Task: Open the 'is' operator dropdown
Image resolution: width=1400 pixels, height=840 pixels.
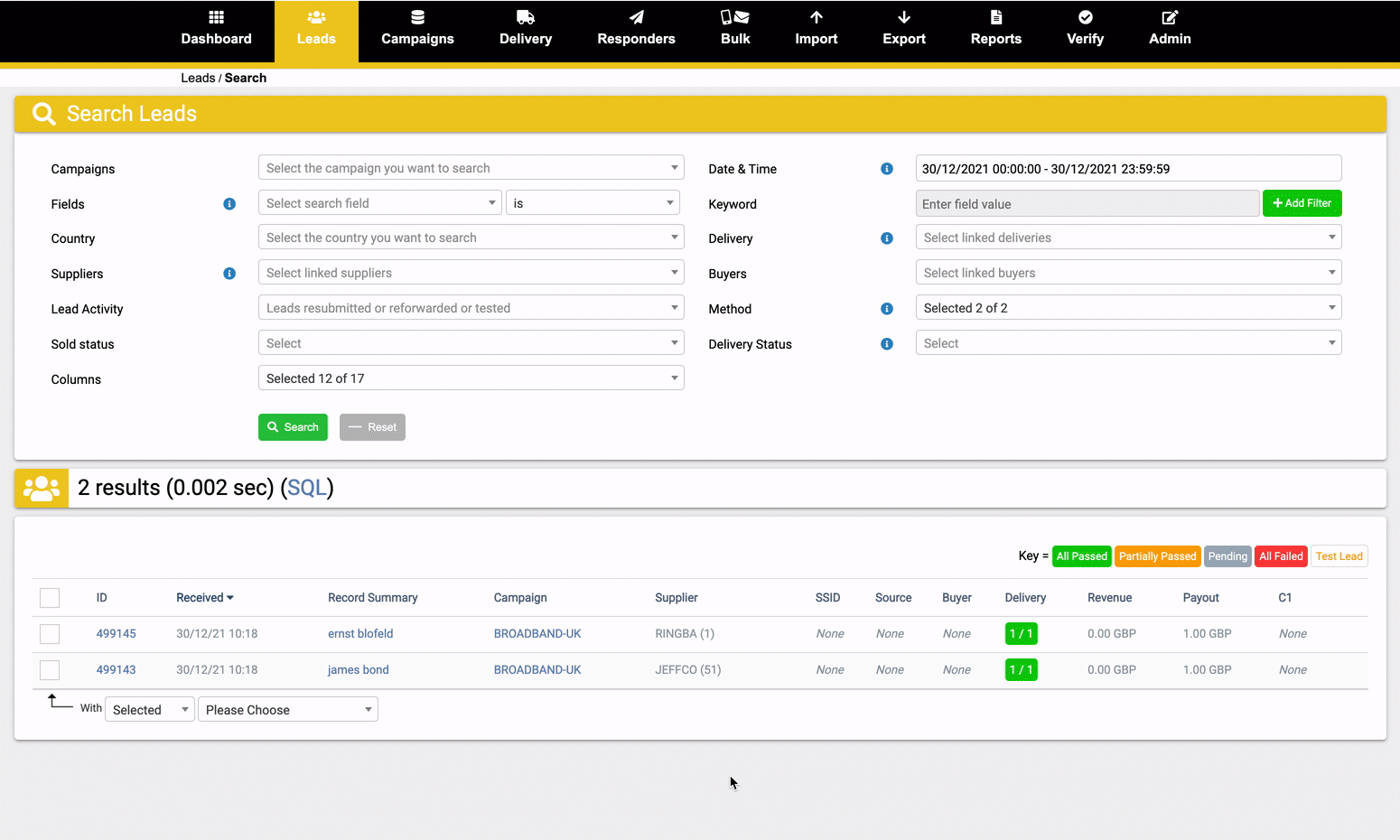Action: pyautogui.click(x=593, y=203)
